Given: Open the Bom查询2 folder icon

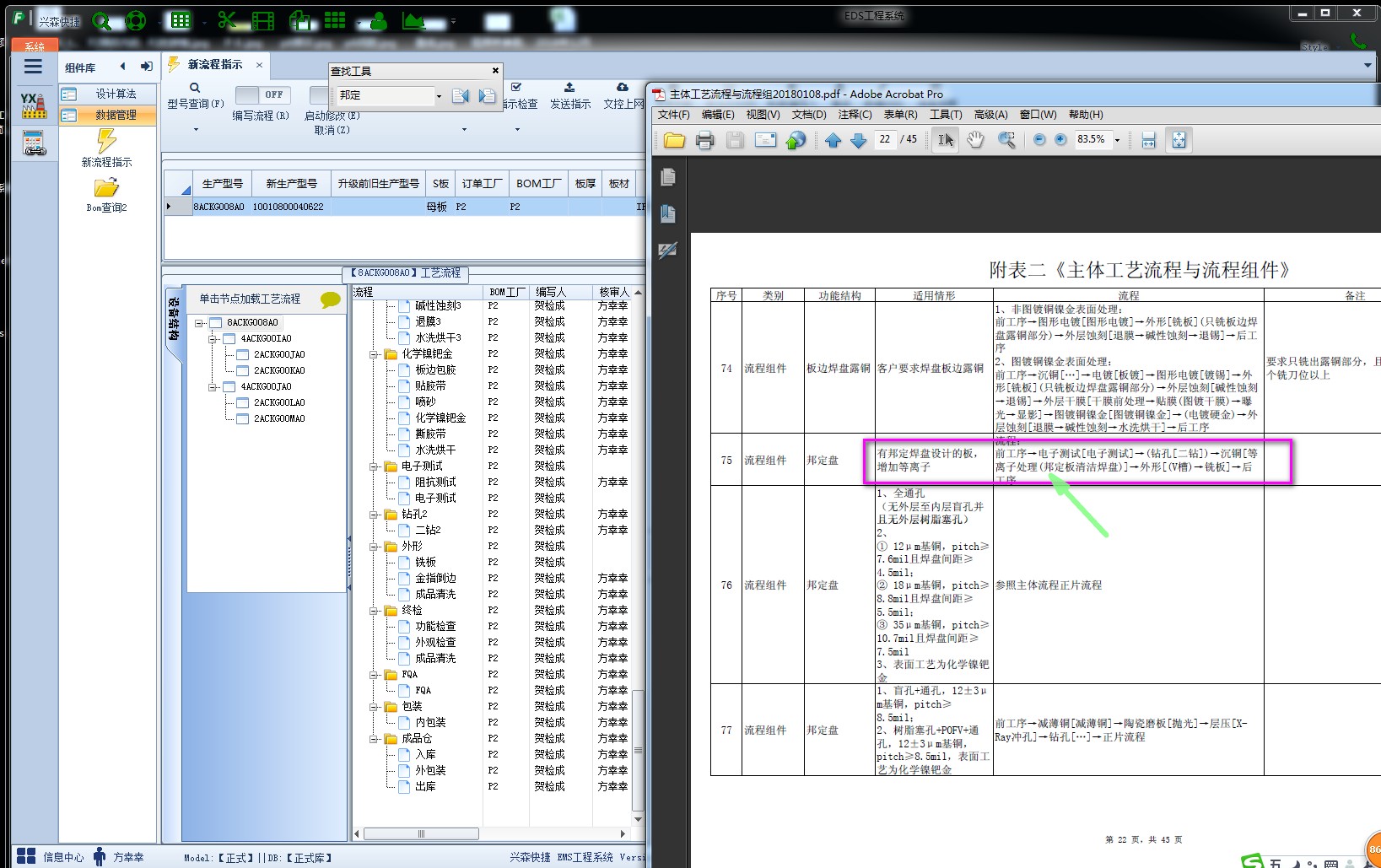Looking at the screenshot, I should 107,187.
